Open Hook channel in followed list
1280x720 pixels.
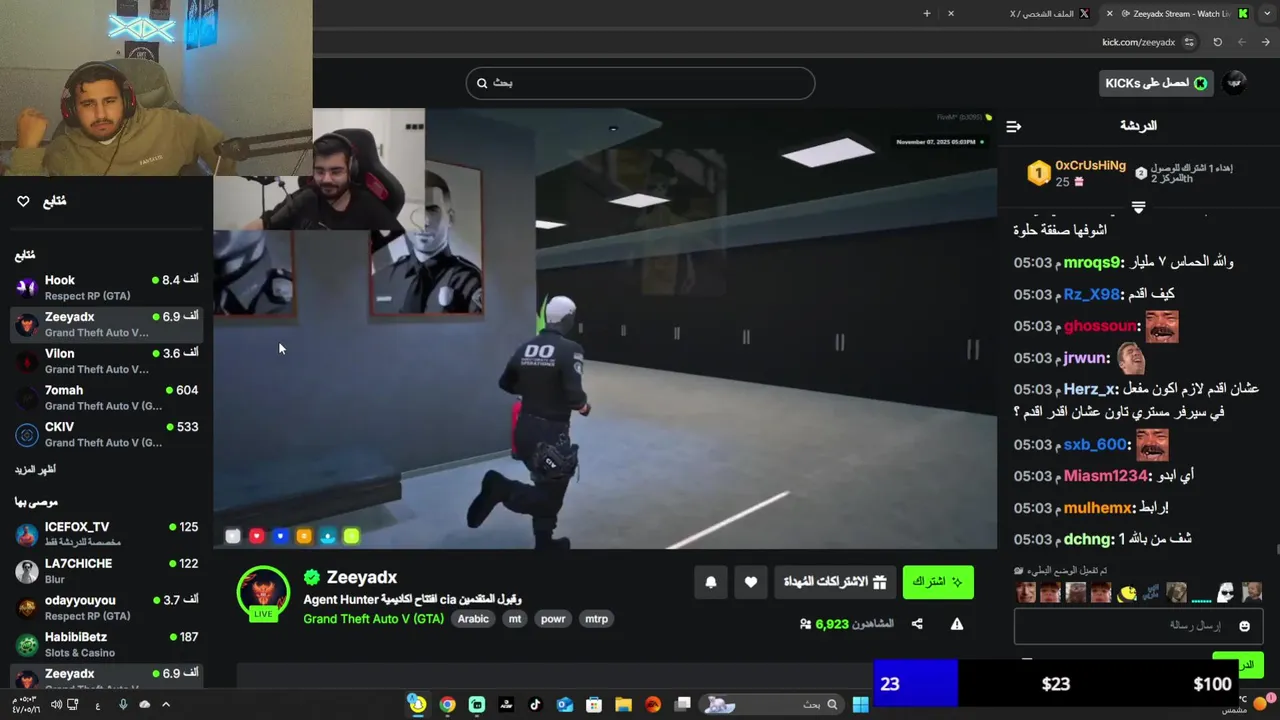[105, 288]
